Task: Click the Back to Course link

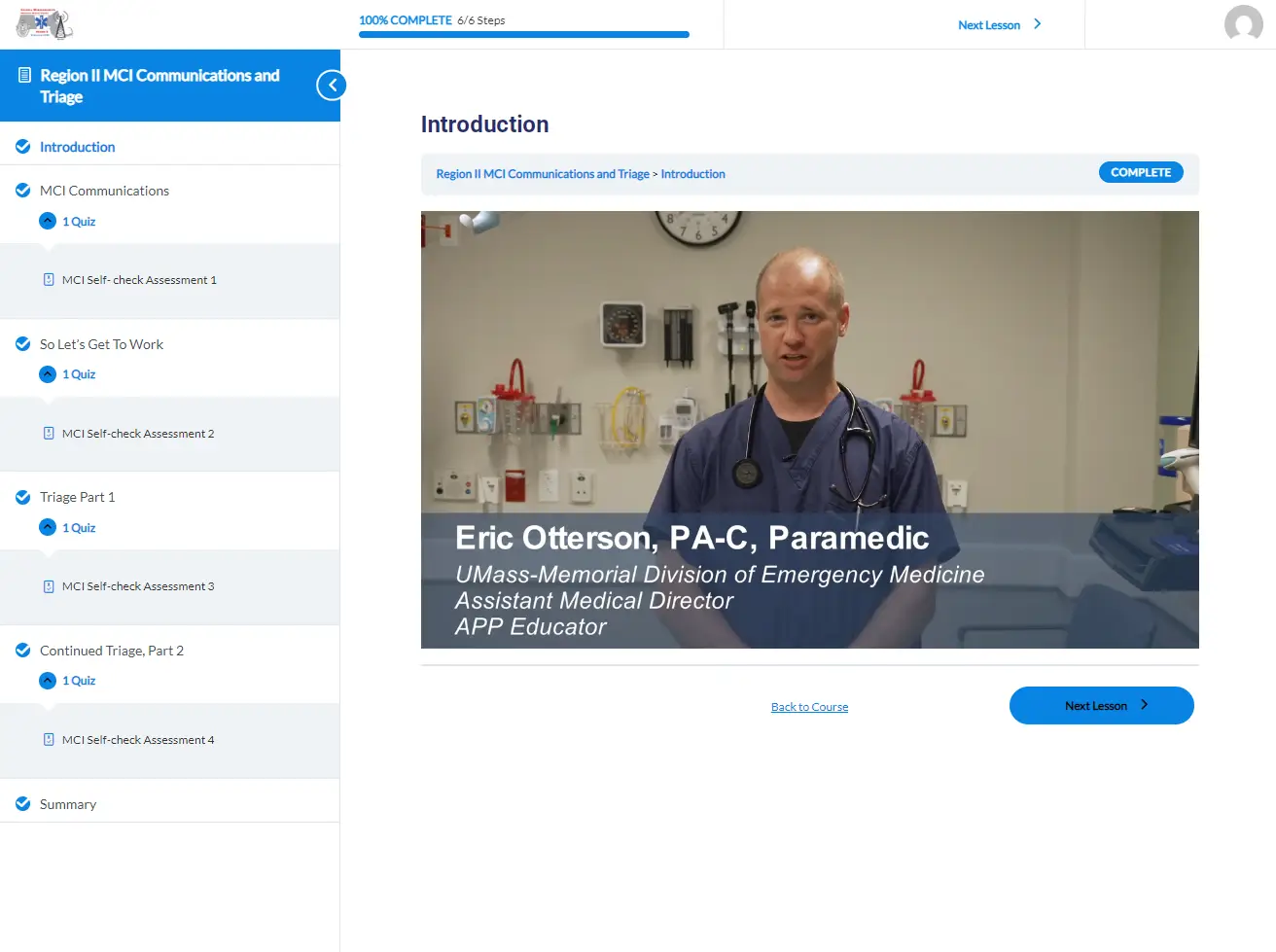Action: (809, 707)
